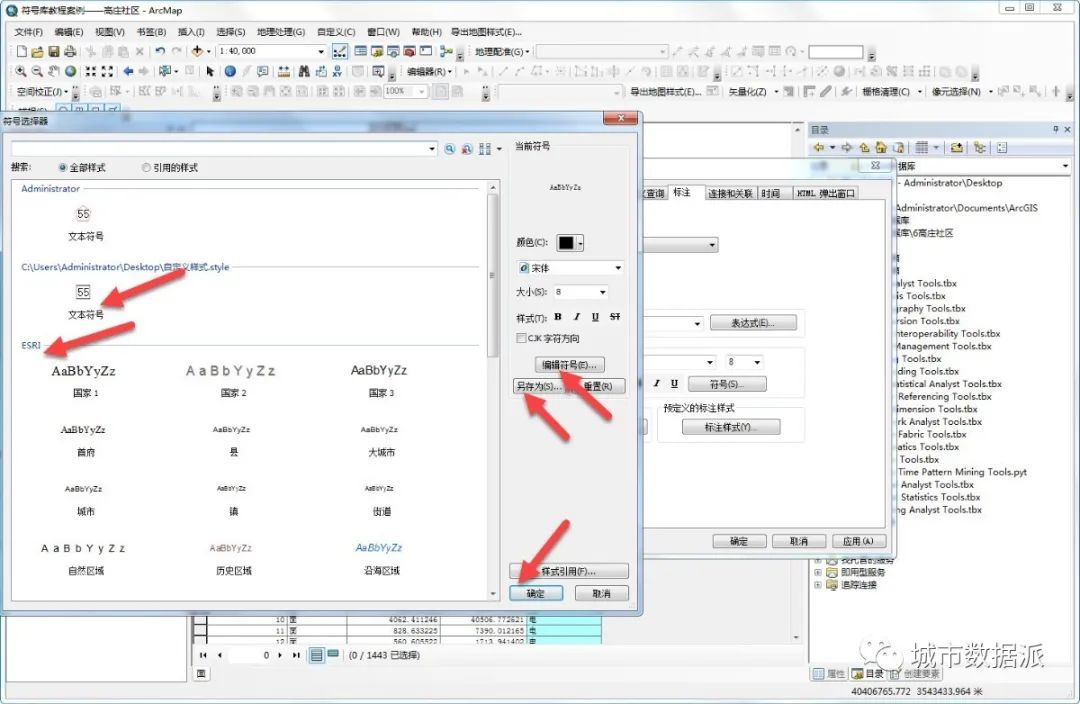Open the 地理配准 dropdown menu

coord(502,52)
